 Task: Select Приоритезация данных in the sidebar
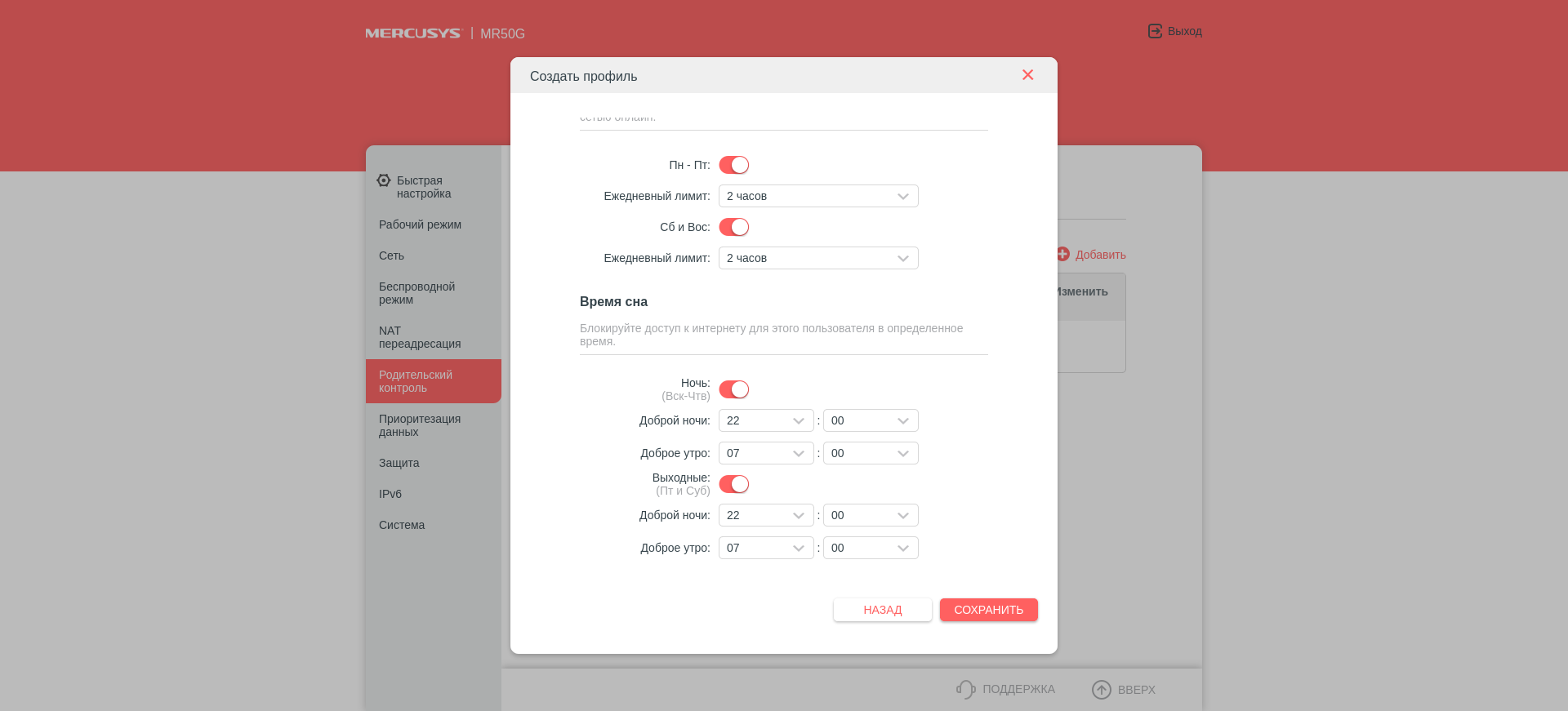pos(419,425)
